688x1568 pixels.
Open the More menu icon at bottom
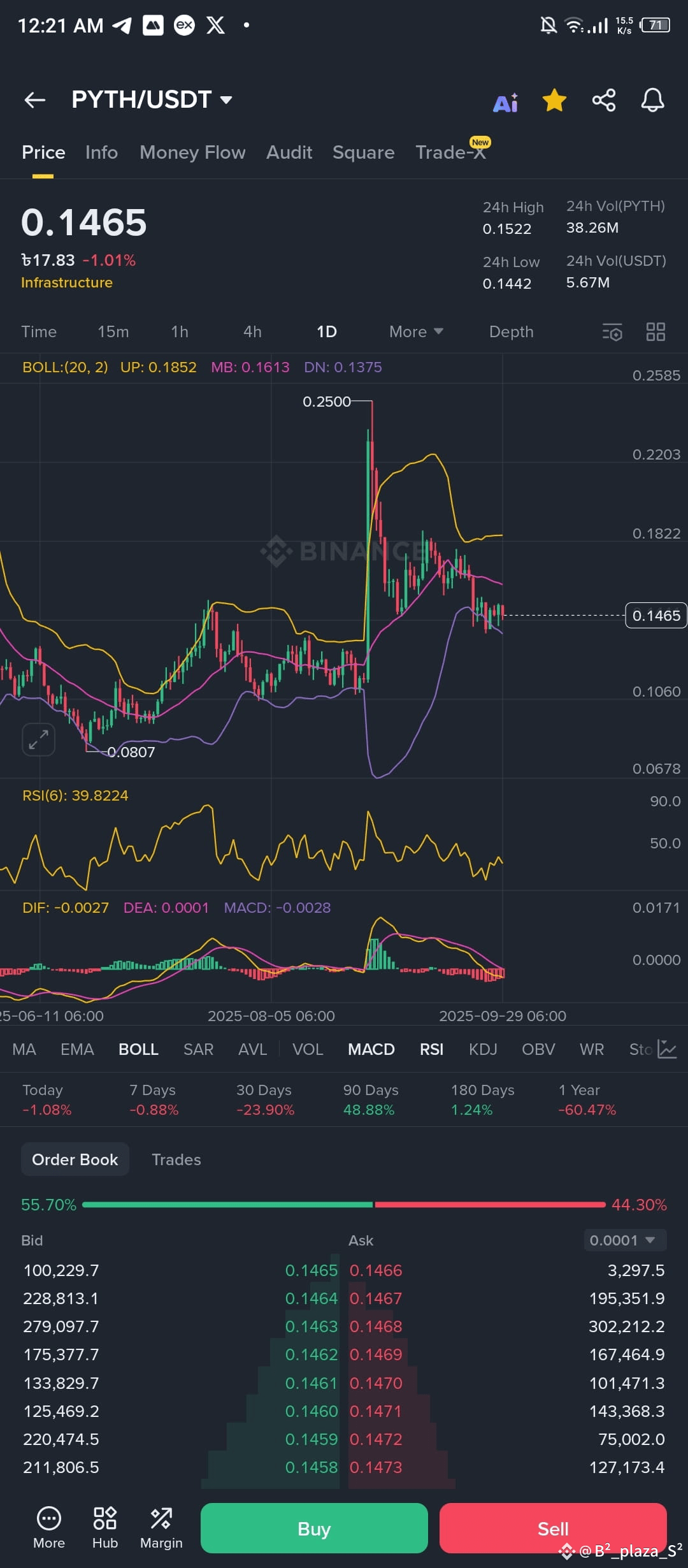pos(49,1527)
